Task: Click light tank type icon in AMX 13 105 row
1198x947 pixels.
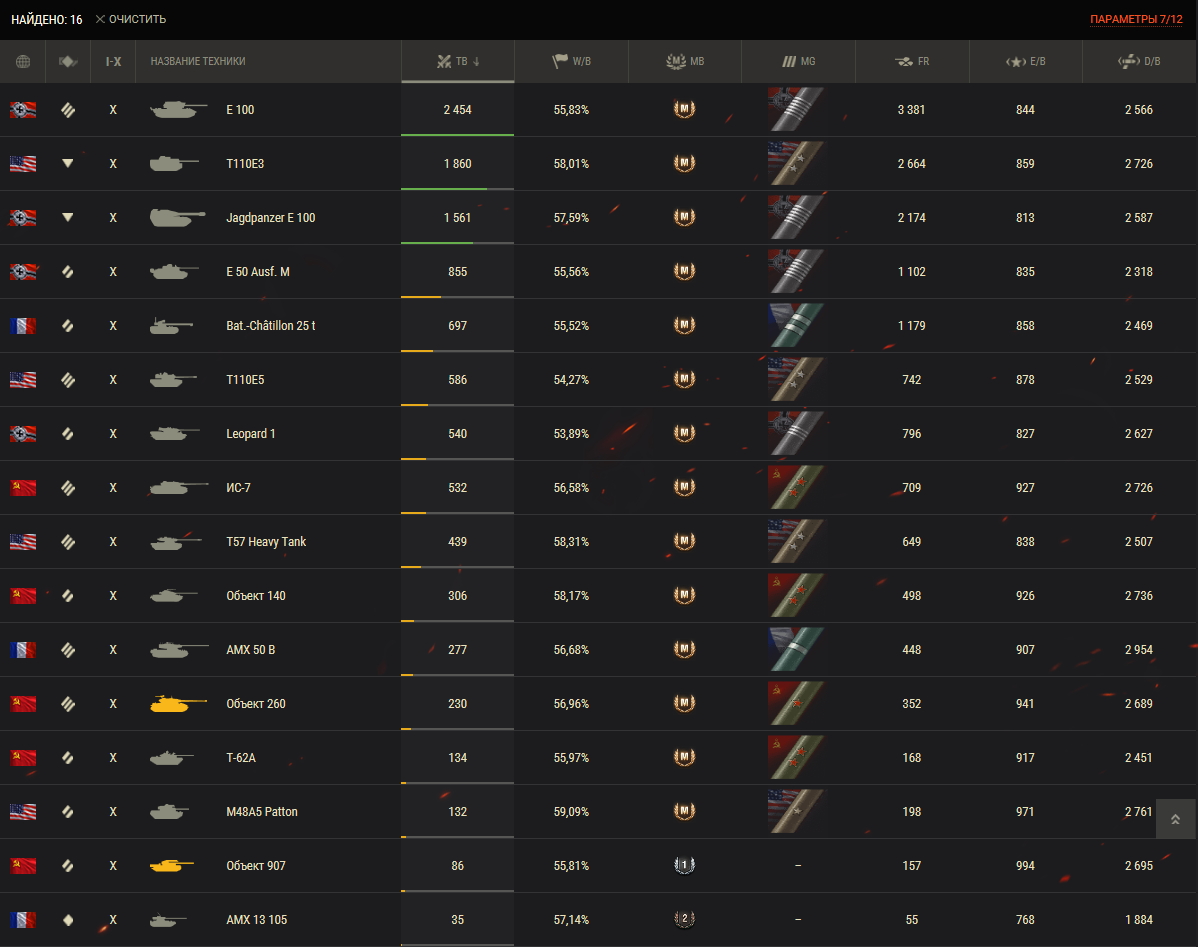Action: (x=68, y=920)
